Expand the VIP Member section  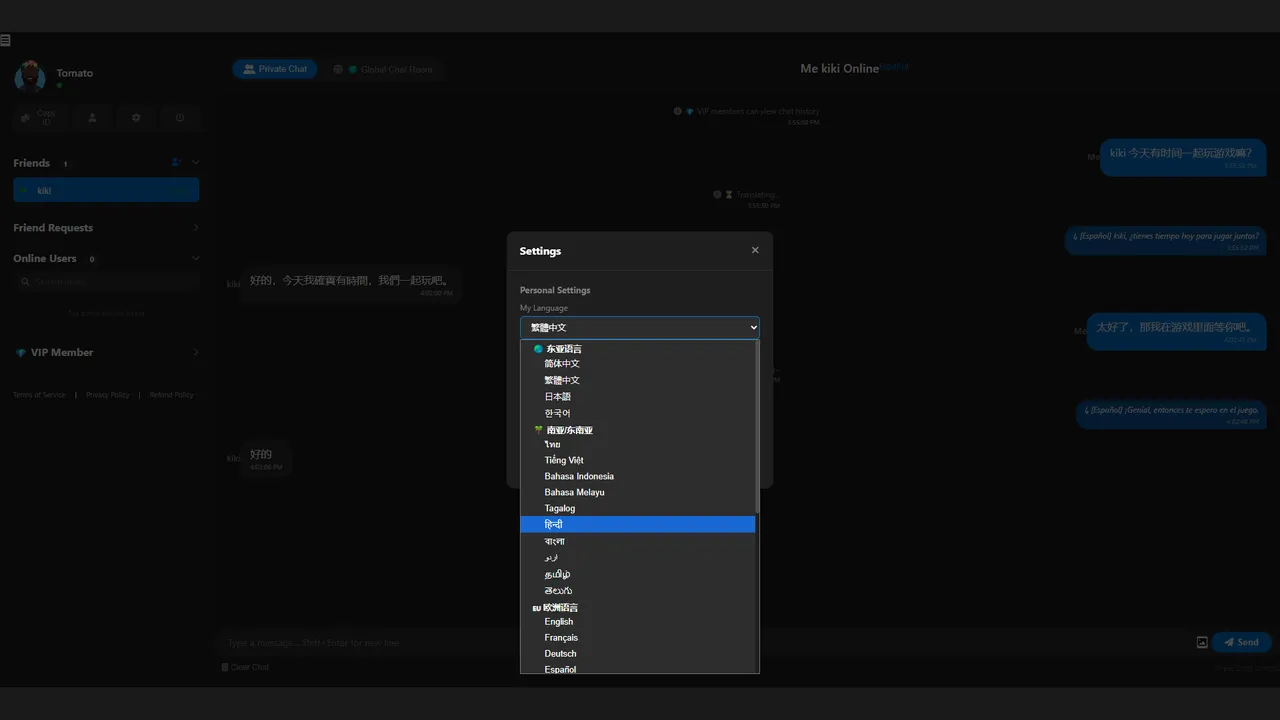[106, 352]
